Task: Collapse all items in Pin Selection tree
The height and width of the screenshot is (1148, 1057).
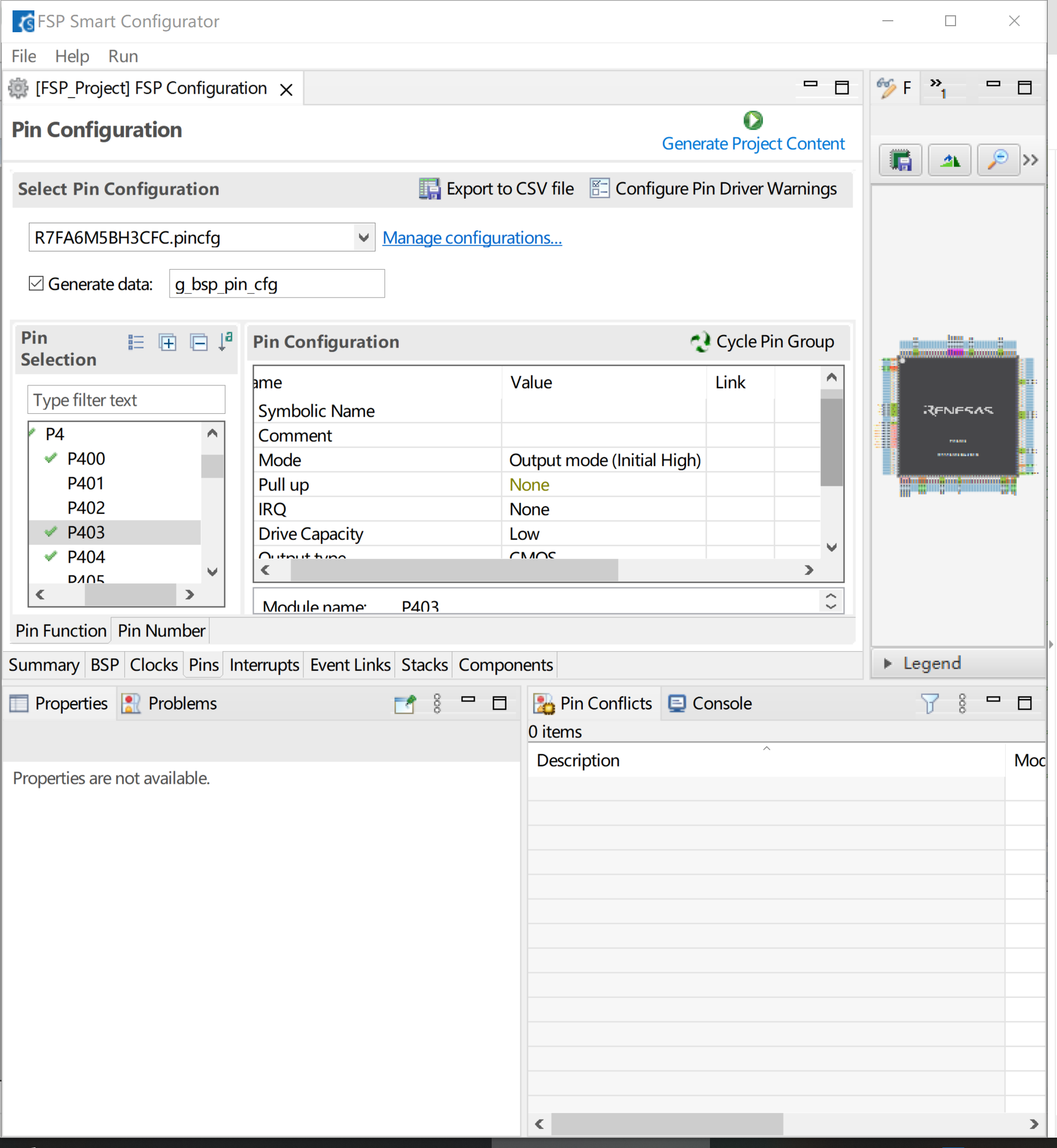Action: (x=199, y=343)
